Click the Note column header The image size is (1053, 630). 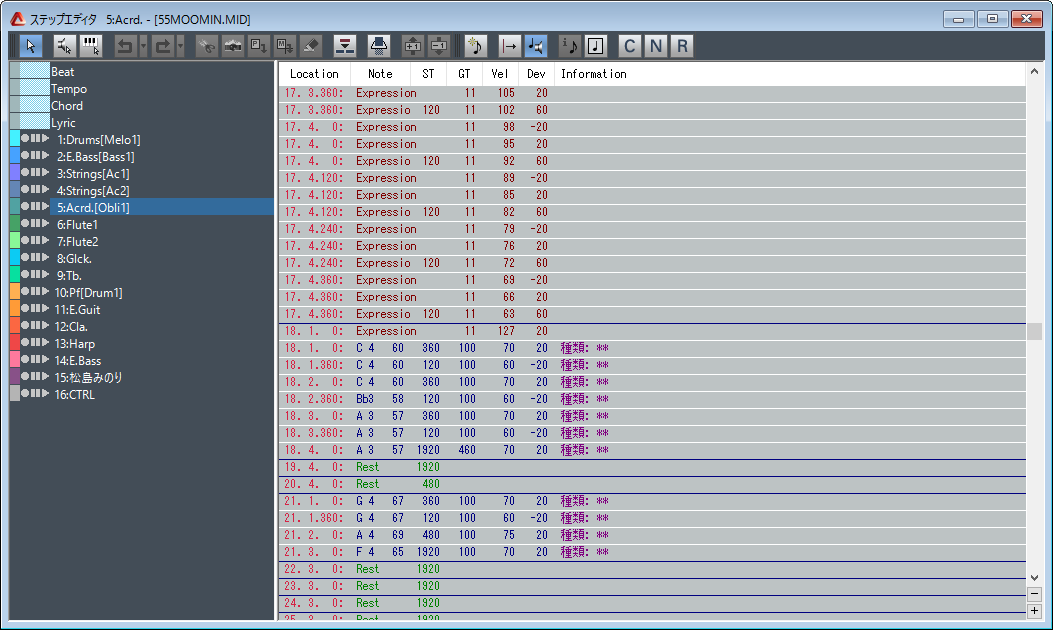[x=380, y=74]
